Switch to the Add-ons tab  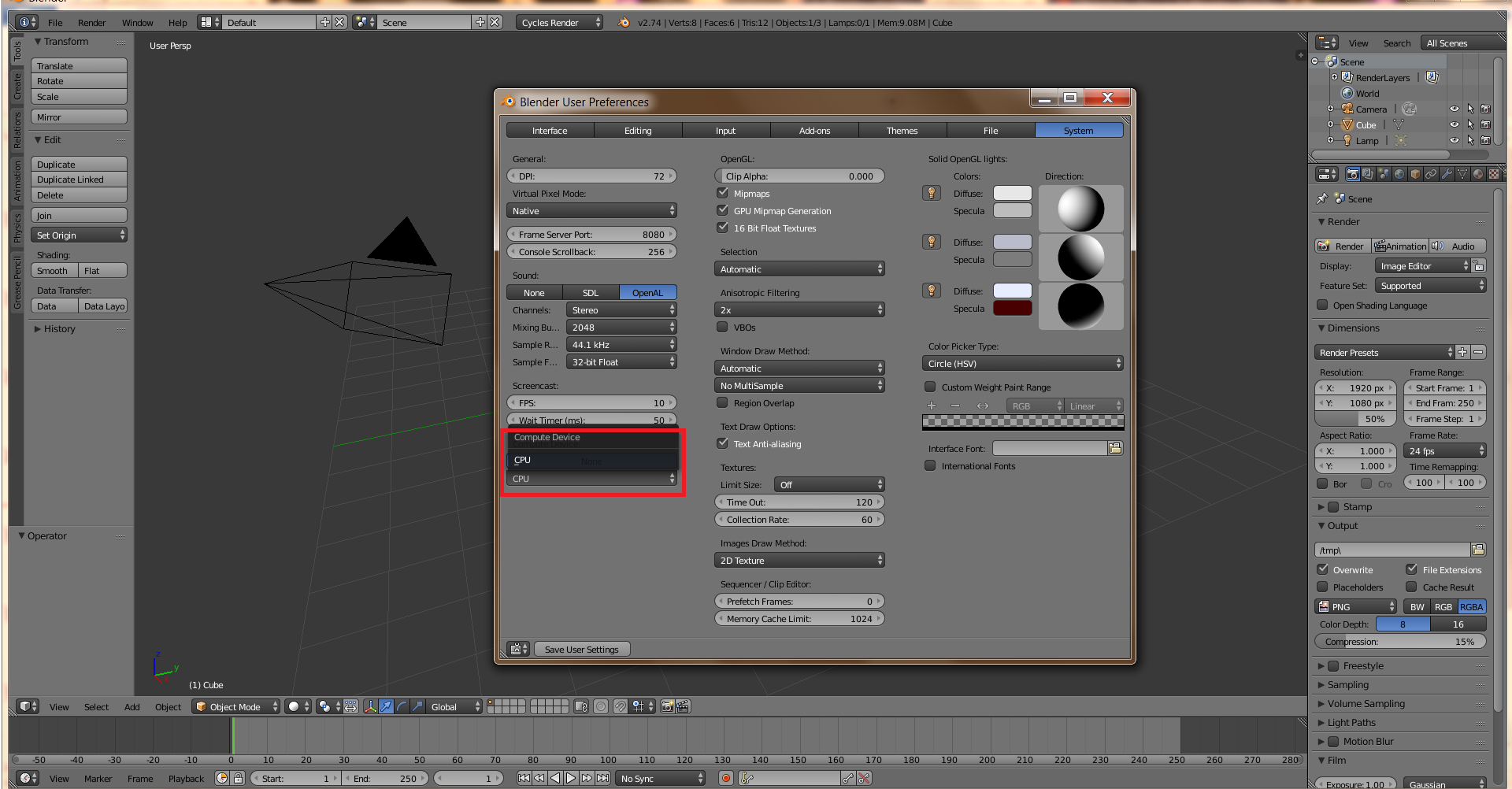click(814, 131)
